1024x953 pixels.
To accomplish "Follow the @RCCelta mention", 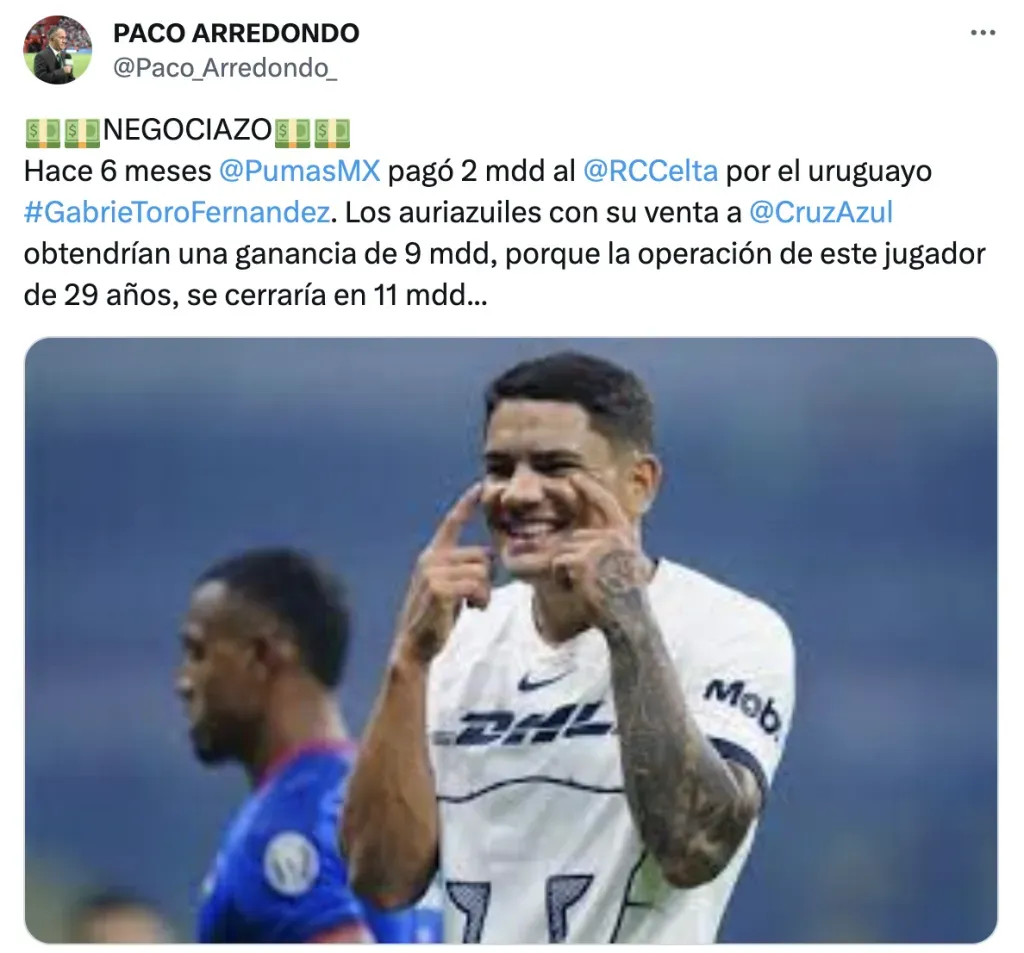I will pos(650,171).
